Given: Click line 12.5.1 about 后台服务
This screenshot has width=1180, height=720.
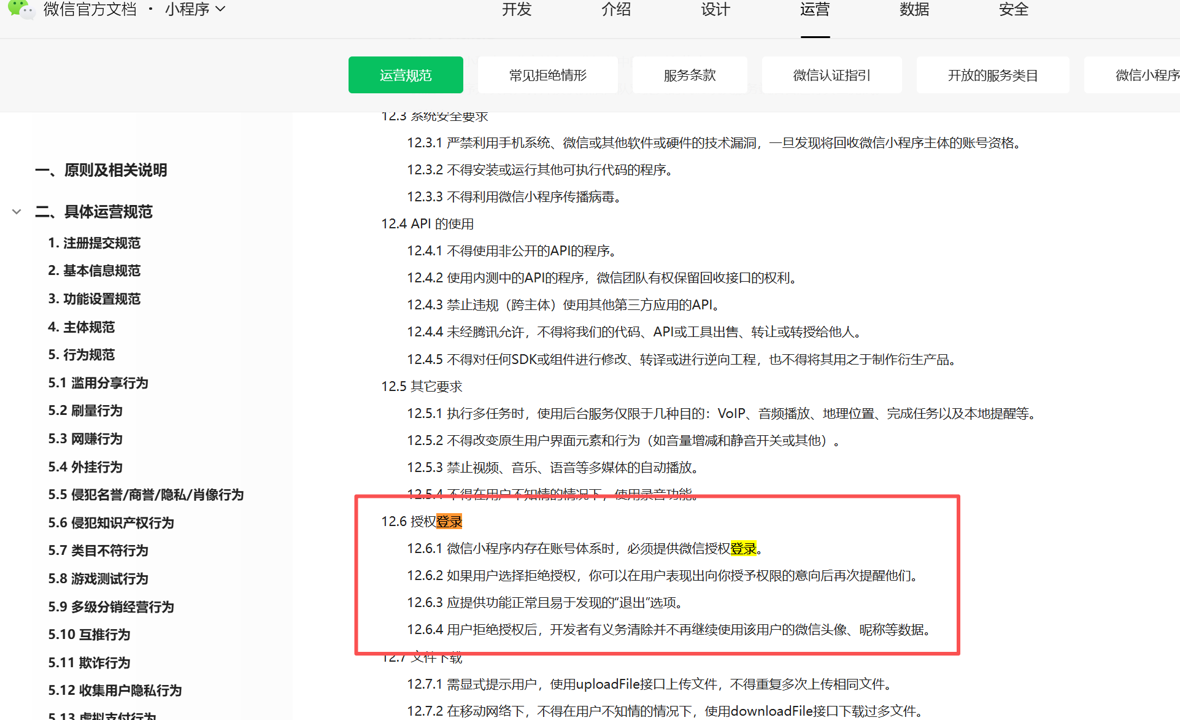Looking at the screenshot, I should click(722, 414).
